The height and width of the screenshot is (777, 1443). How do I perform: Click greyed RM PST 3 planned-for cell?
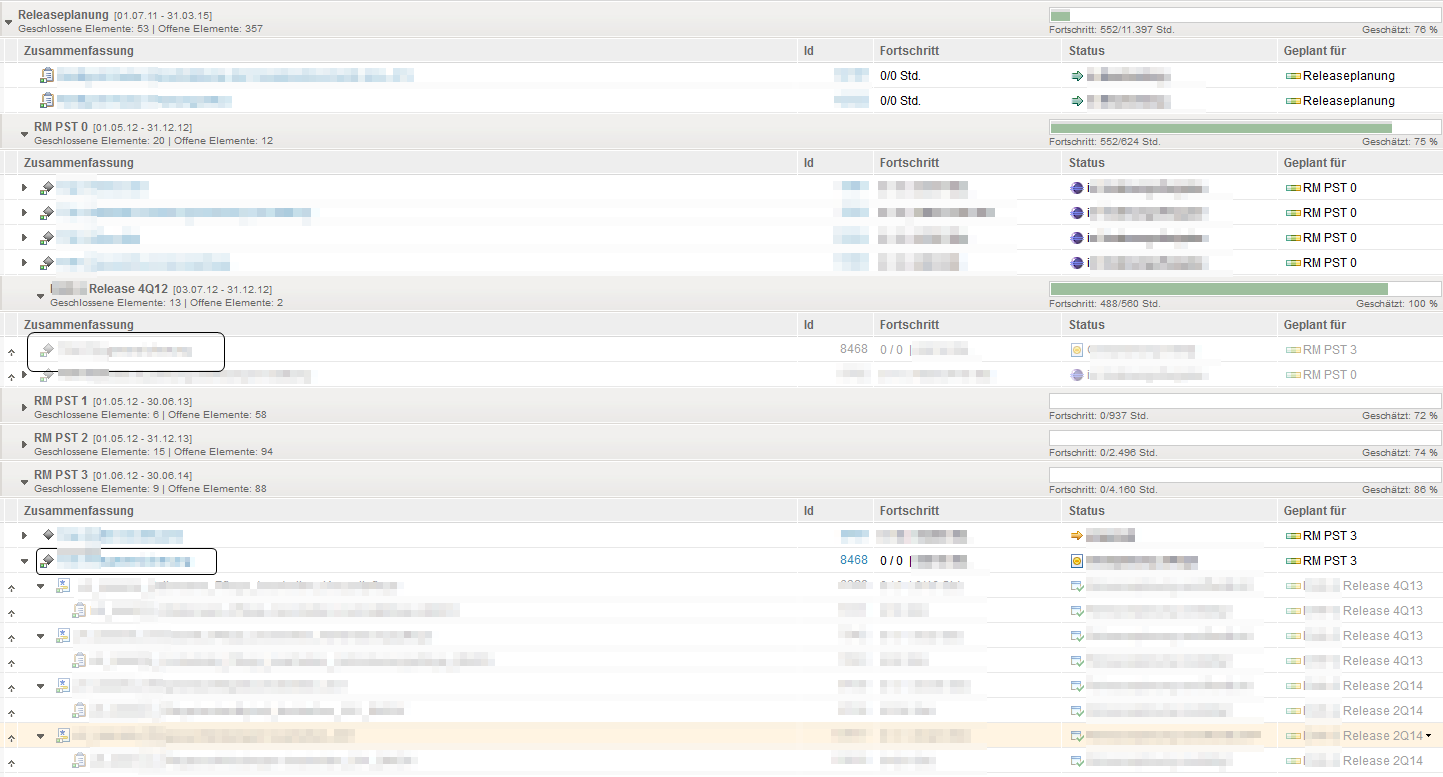coord(1330,350)
